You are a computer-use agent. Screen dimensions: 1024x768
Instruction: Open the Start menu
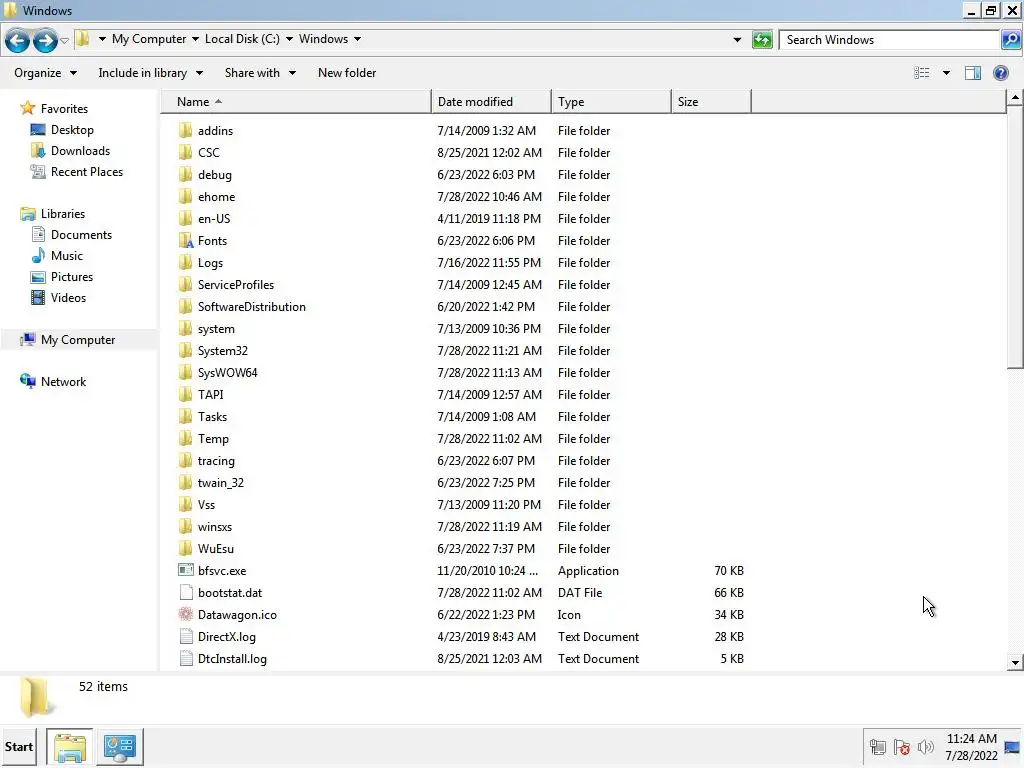point(18,746)
